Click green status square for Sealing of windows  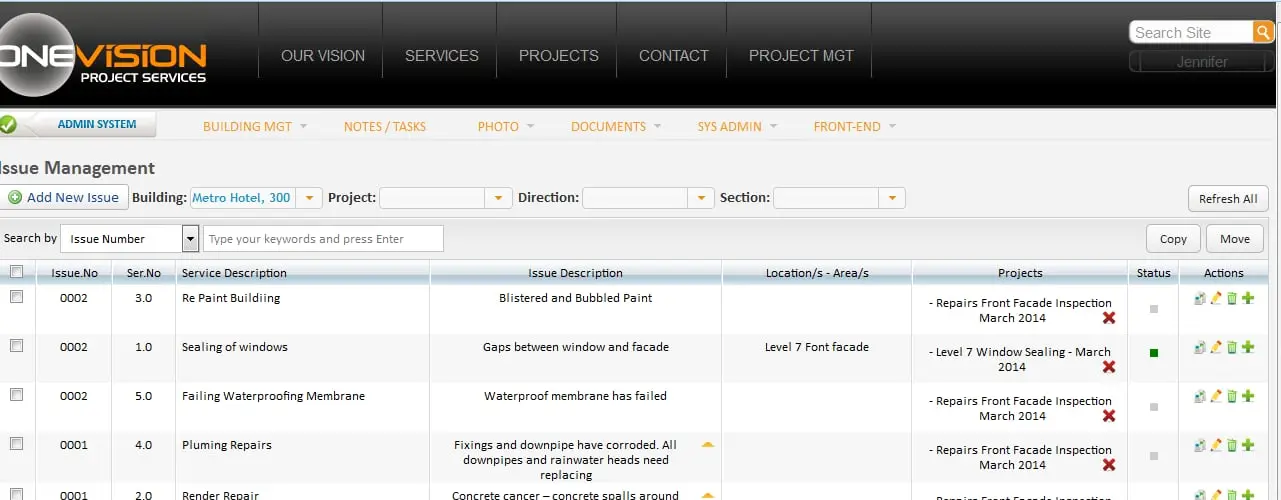pos(1154,352)
